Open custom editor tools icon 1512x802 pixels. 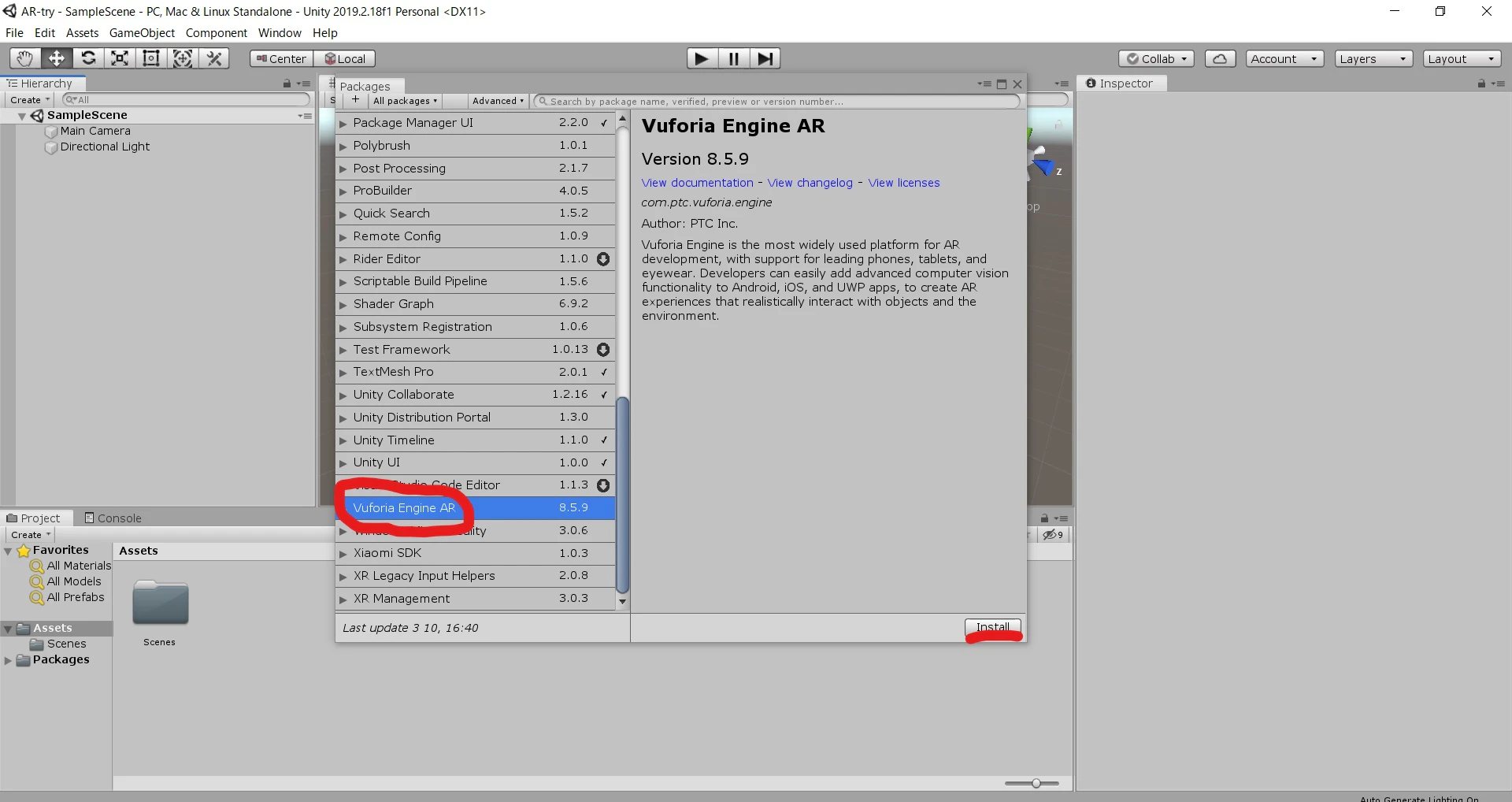tap(213, 58)
